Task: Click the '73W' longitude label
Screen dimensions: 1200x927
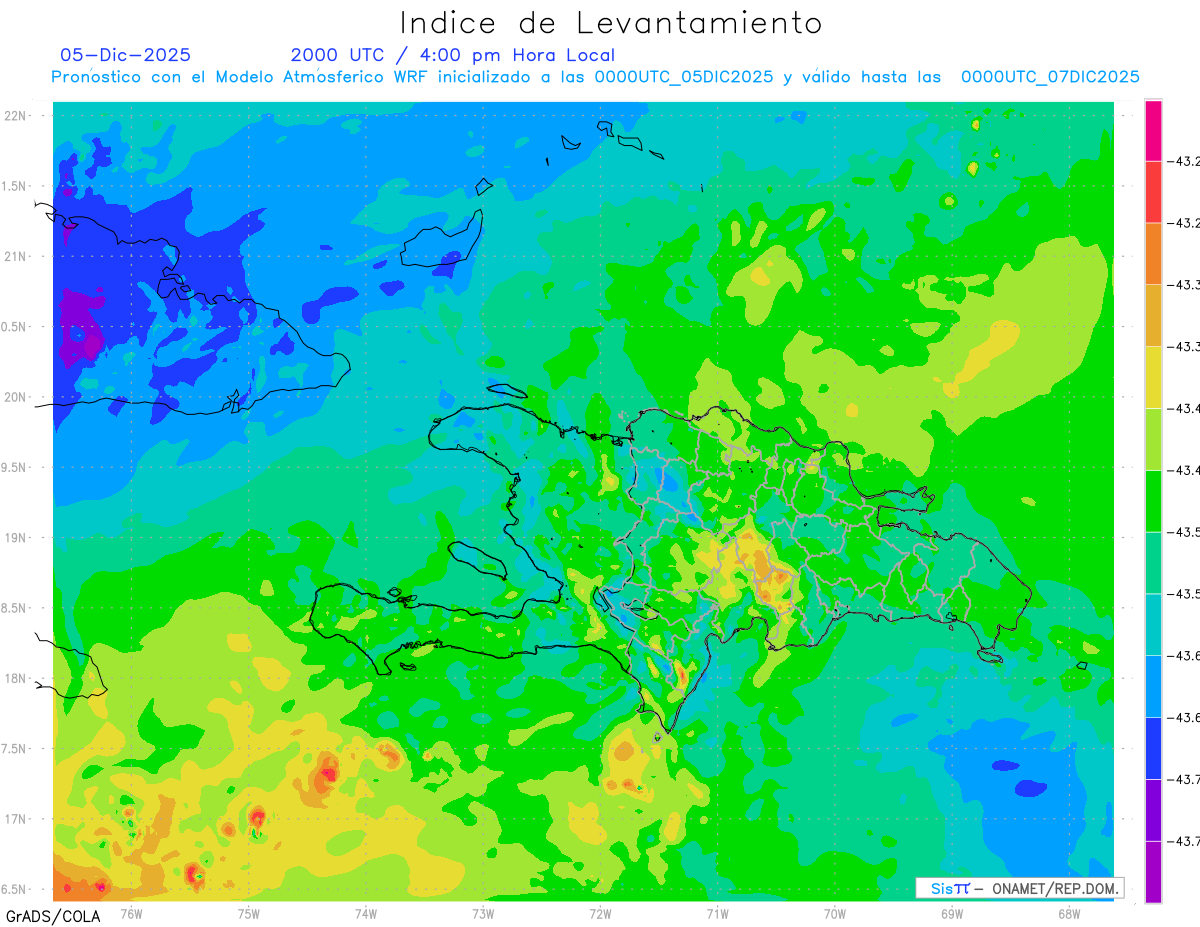Action: [x=483, y=913]
